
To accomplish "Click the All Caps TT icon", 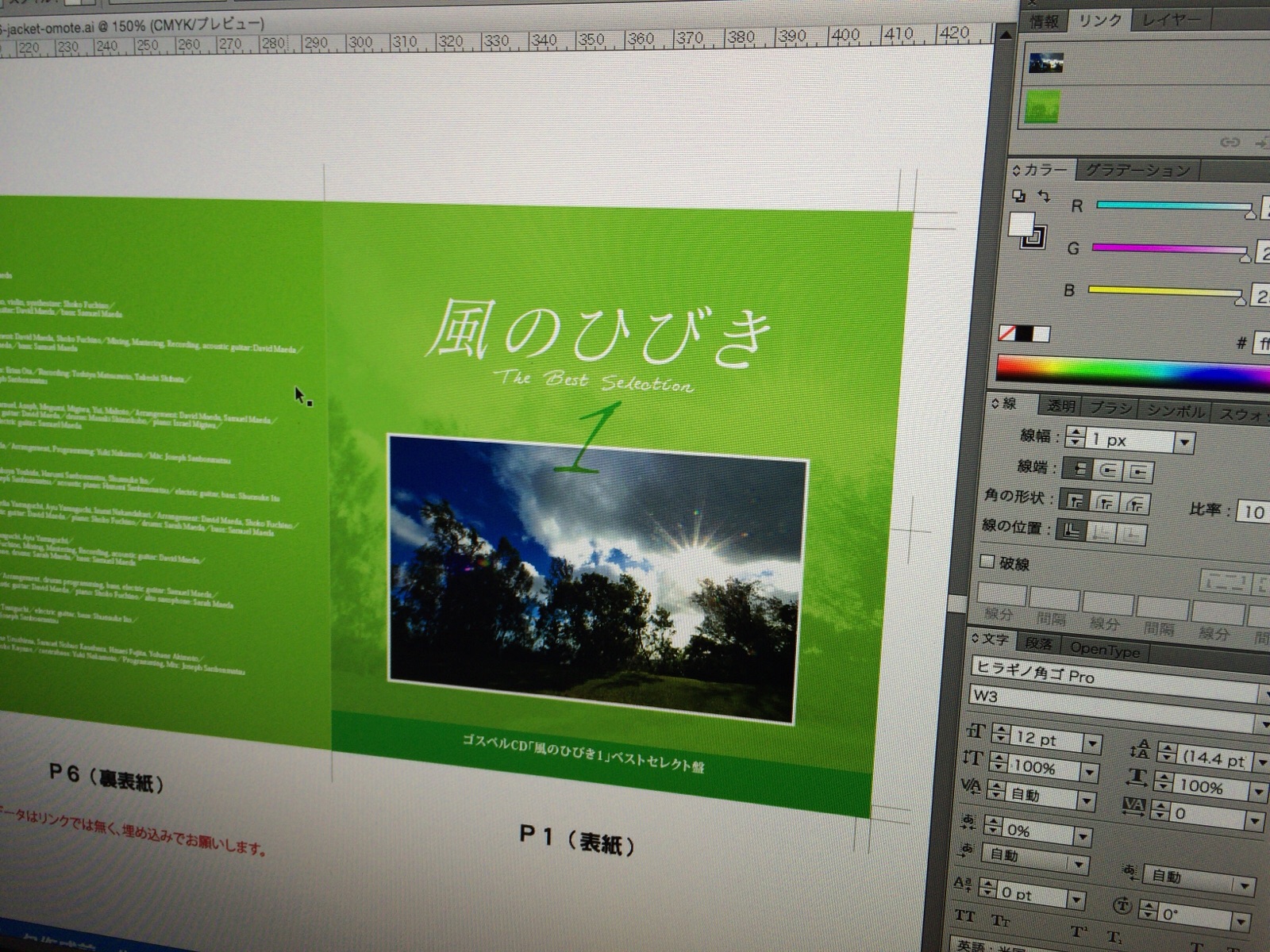I will click(x=964, y=916).
